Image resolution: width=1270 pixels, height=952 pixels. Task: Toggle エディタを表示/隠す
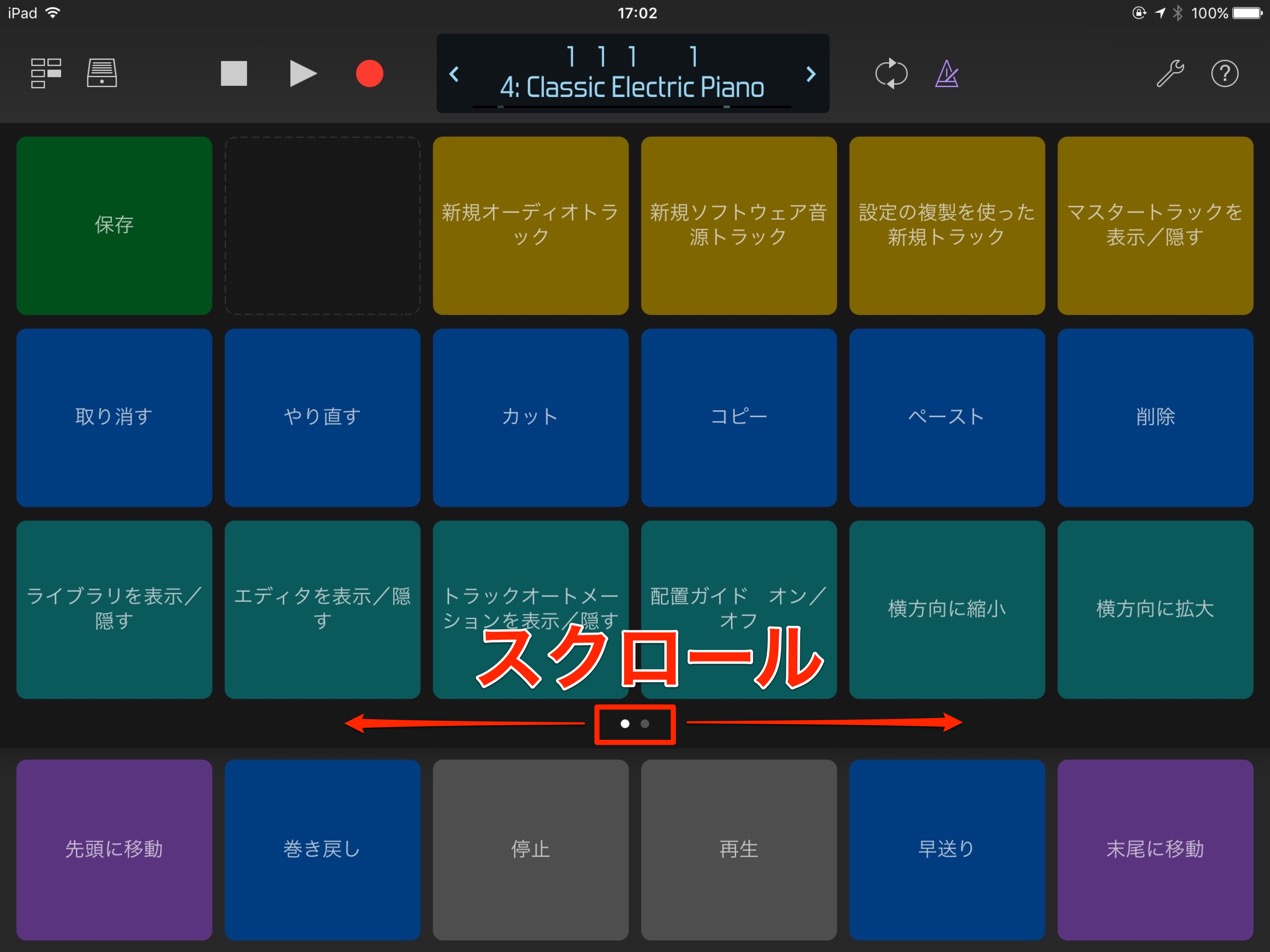coord(322,609)
